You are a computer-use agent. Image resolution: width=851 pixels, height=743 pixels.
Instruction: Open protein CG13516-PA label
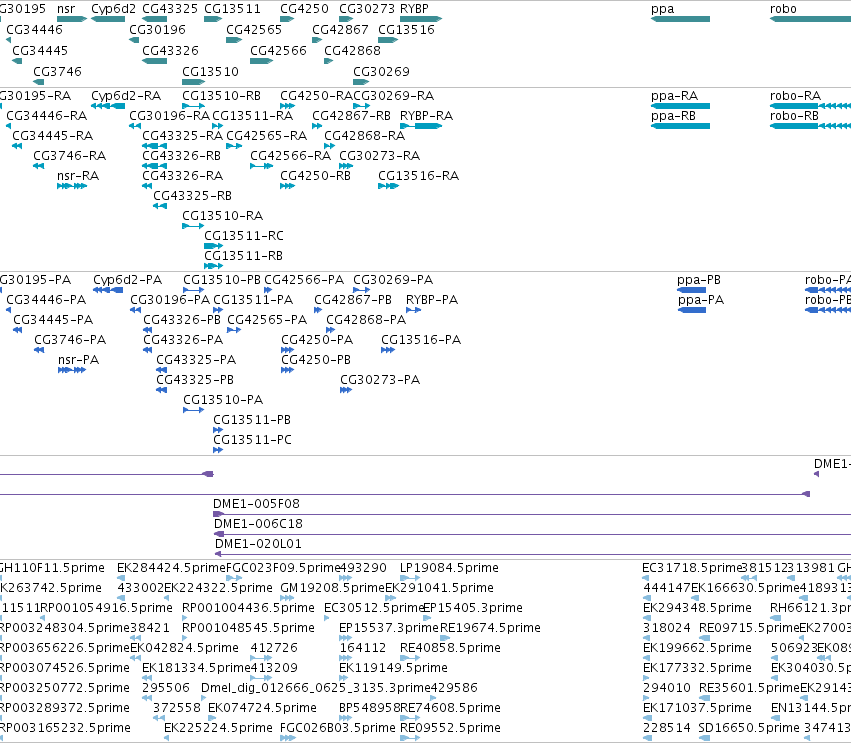(x=421, y=340)
